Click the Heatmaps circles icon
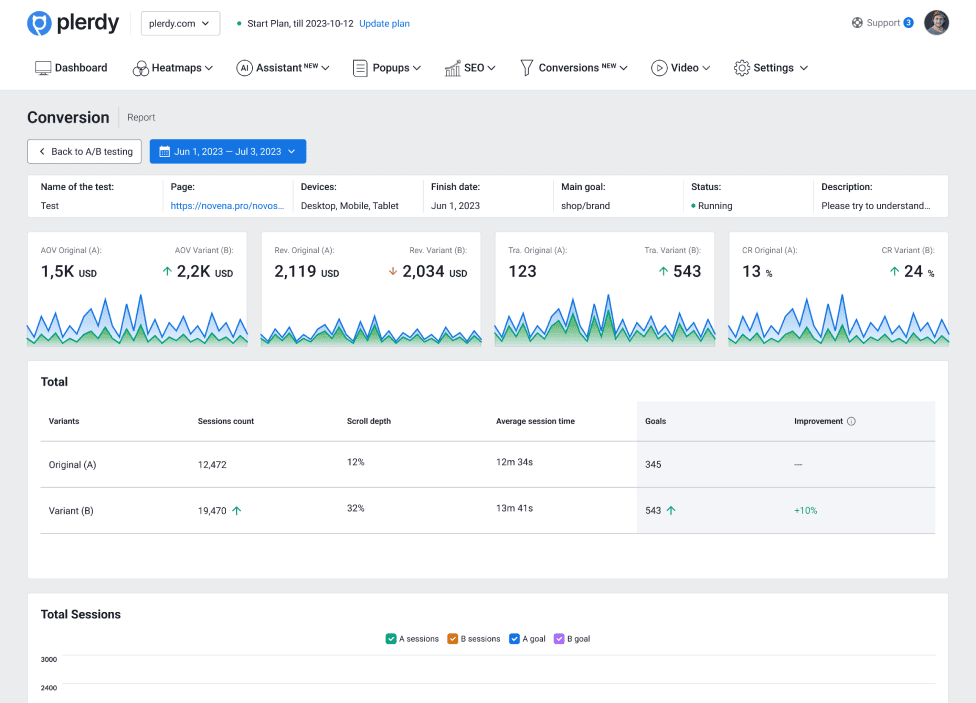This screenshot has width=976, height=703. click(140, 68)
